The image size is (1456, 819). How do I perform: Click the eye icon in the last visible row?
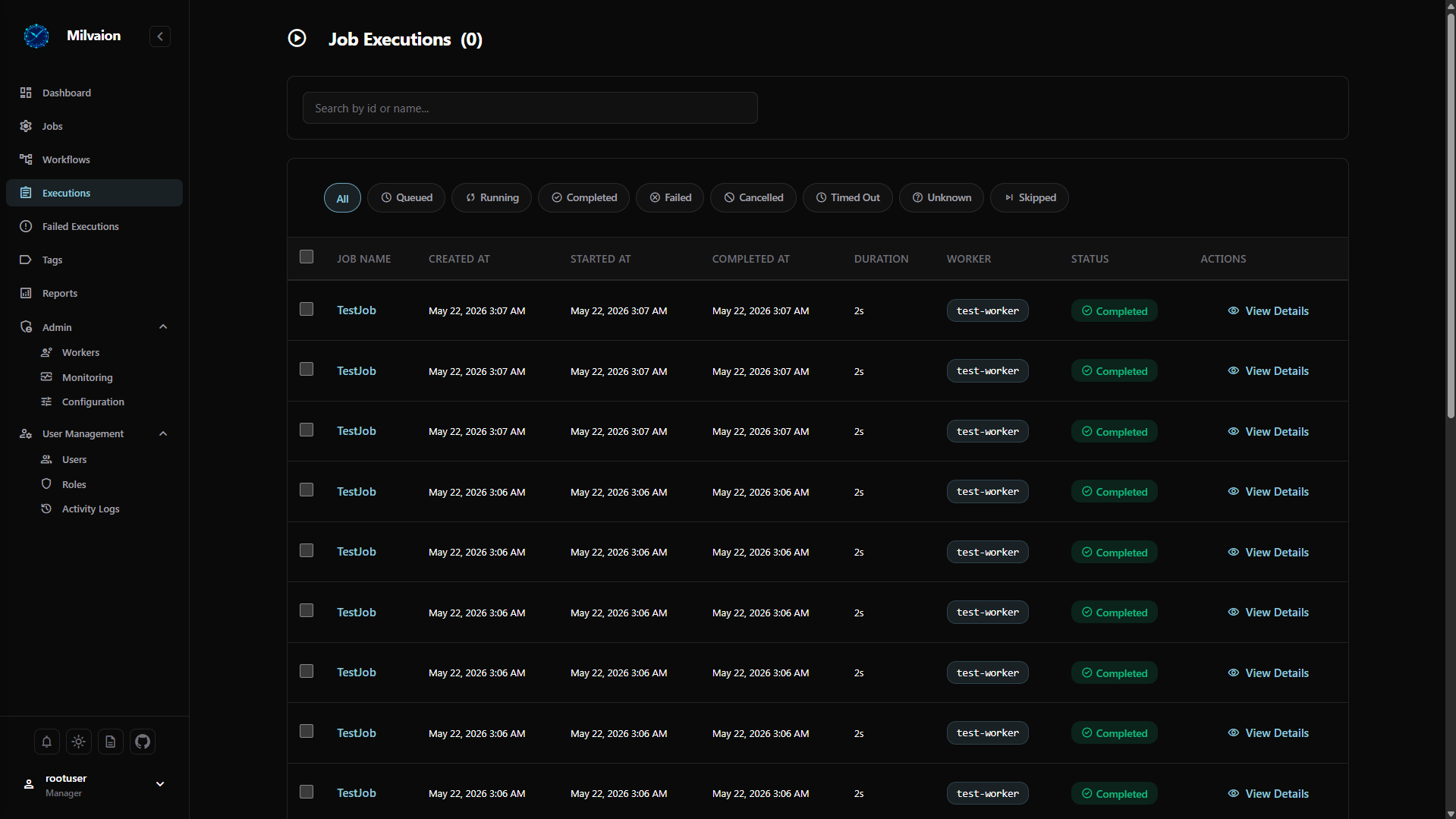pos(1234,793)
